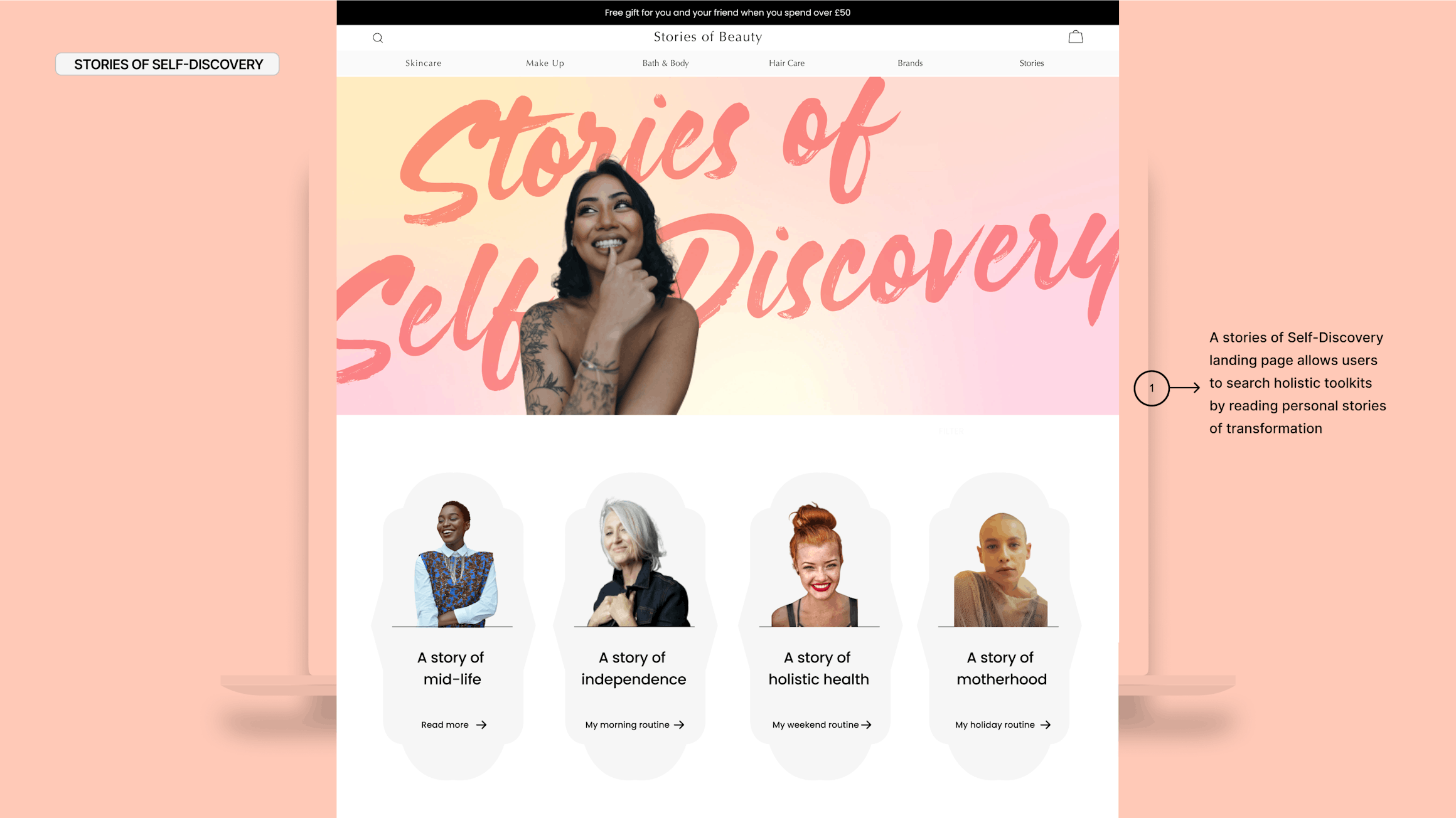The width and height of the screenshot is (1456, 818).
Task: Click the free gift promo banner
Action: pos(727,13)
